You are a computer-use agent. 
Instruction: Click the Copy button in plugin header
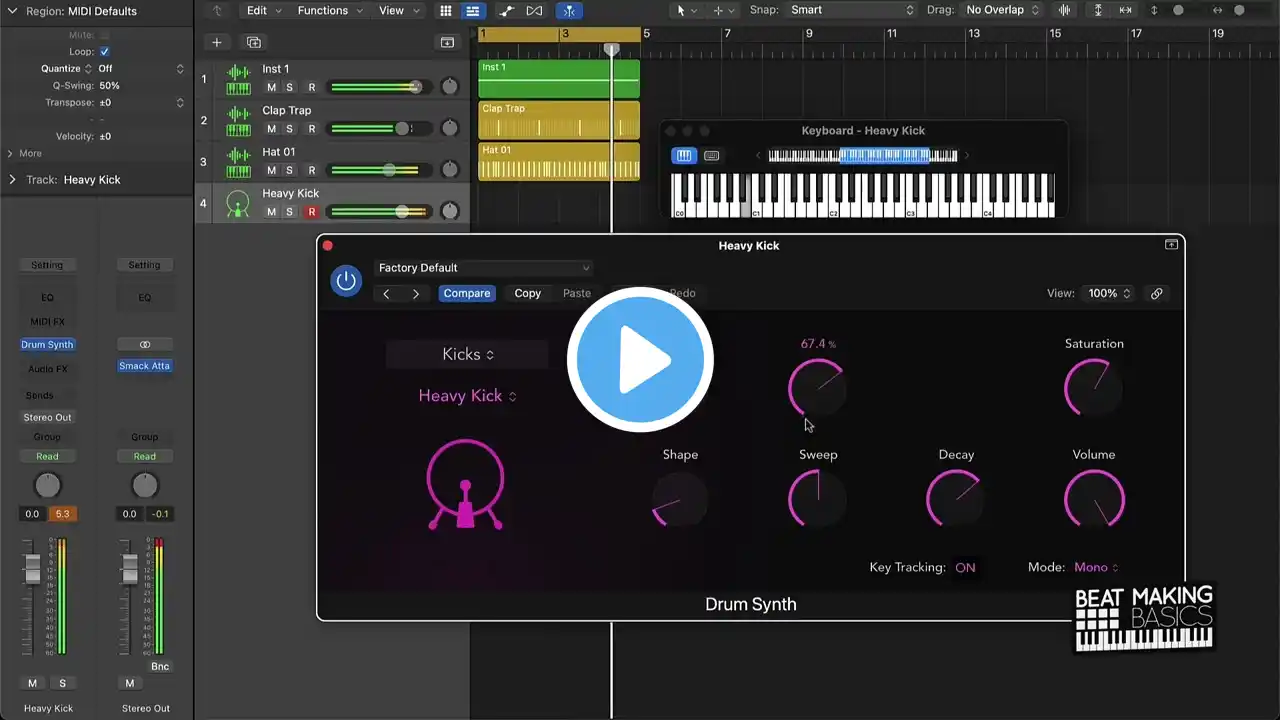coord(527,294)
